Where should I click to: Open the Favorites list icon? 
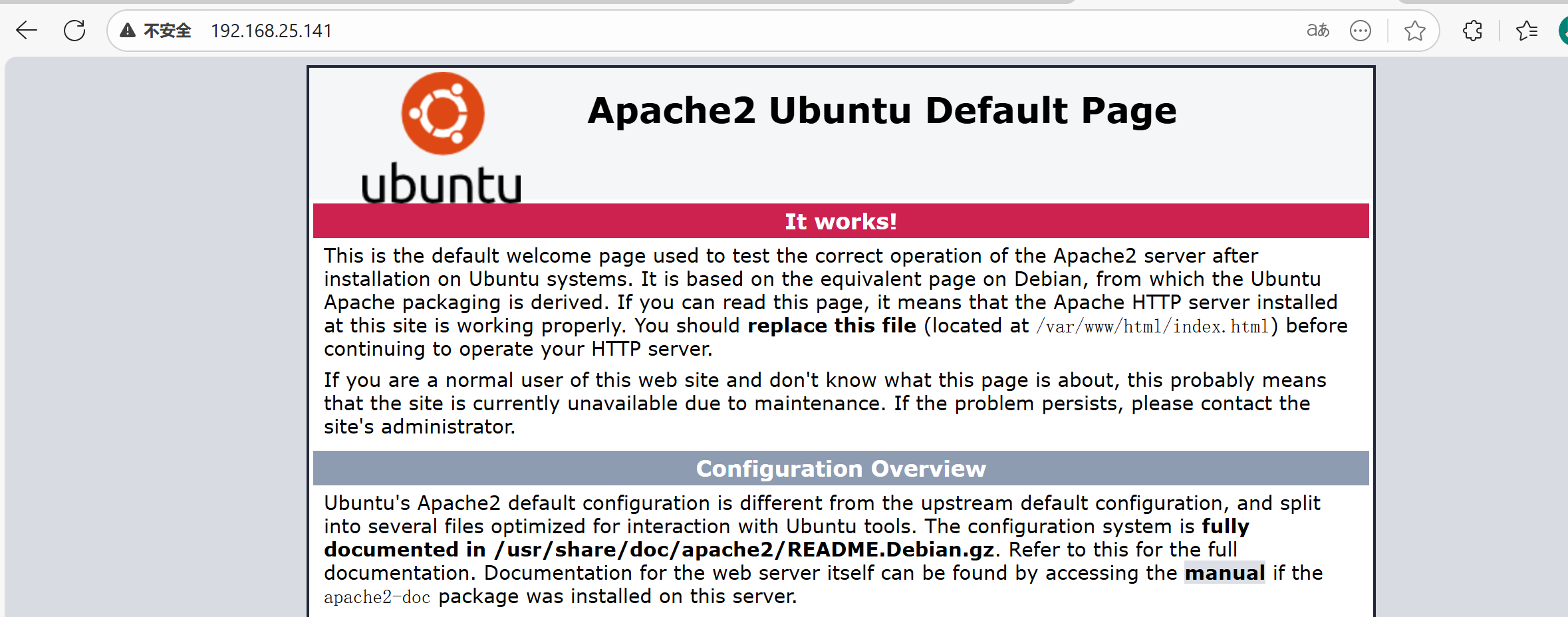pos(1527,31)
